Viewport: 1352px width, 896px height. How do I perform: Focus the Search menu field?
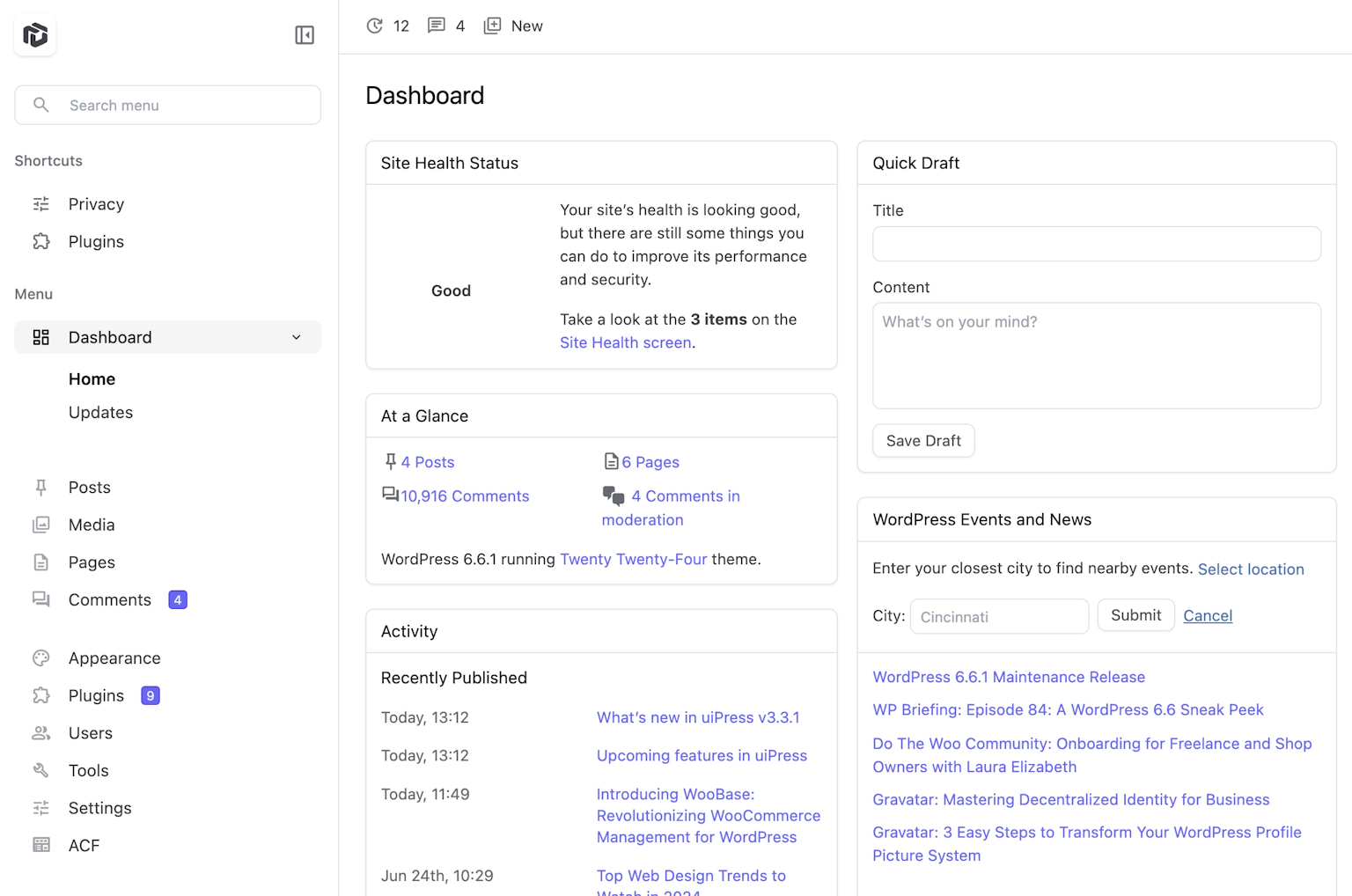coord(167,105)
